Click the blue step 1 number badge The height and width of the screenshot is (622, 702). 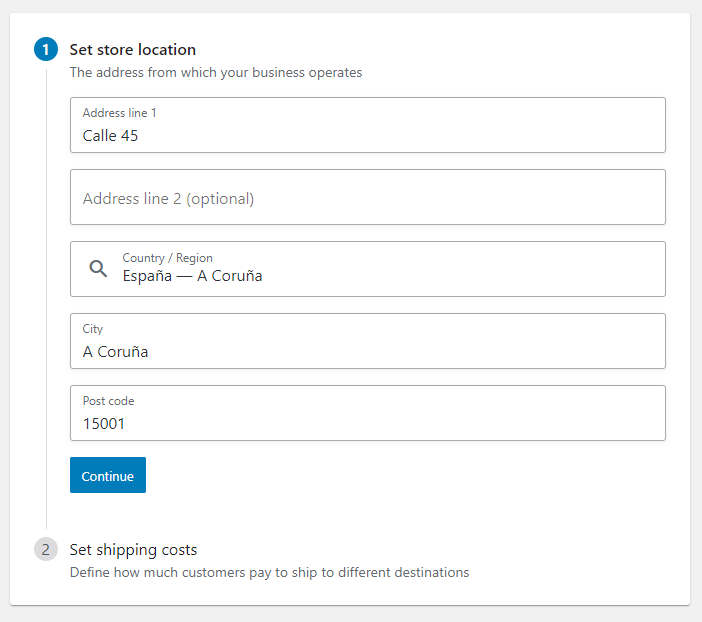click(x=46, y=49)
